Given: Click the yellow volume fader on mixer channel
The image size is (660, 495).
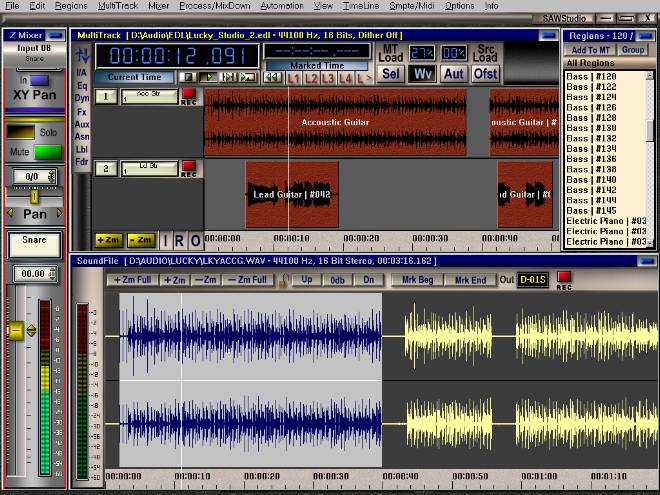Looking at the screenshot, I should (x=16, y=330).
